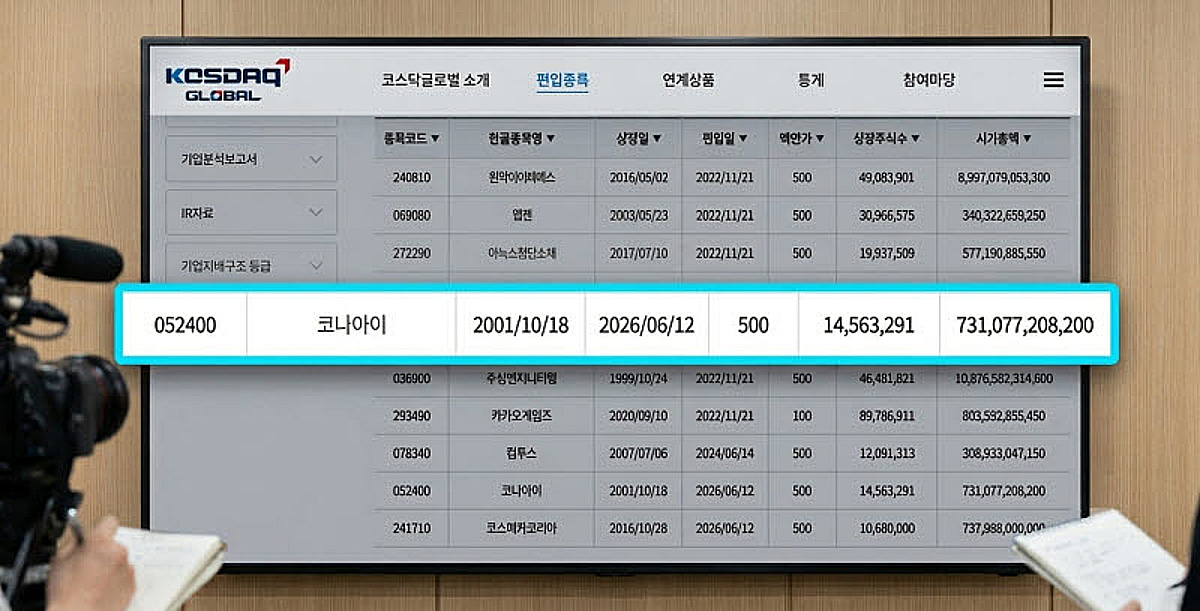Click listing date 2016/10/28
1200x611 pixels.
pos(639,528)
